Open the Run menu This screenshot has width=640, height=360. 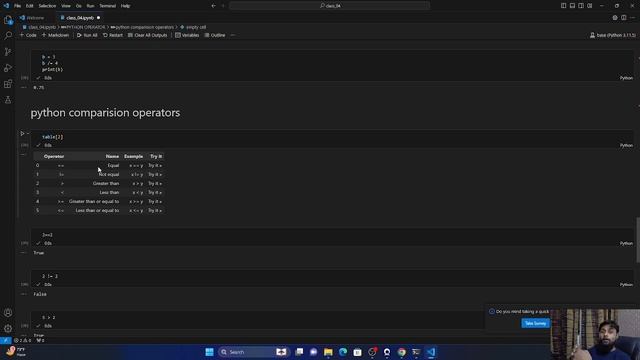[90, 6]
